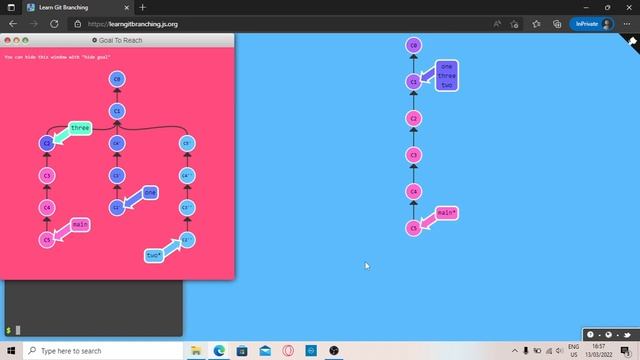Click commit C2 in the main tree
The width and height of the screenshot is (640, 360).
(x=413, y=118)
